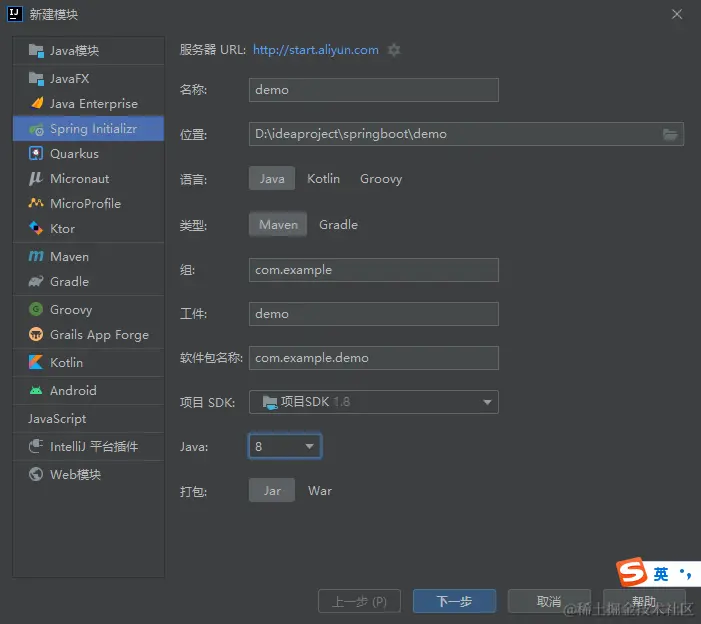Open the 项目 SDK dropdown
Image resolution: width=701 pixels, height=624 pixels.
tap(374, 402)
